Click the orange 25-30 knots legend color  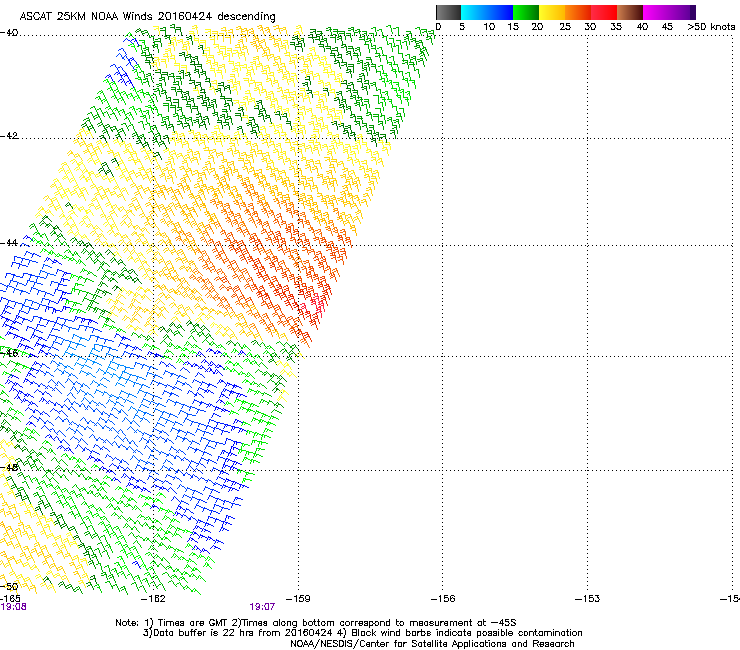(578, 12)
